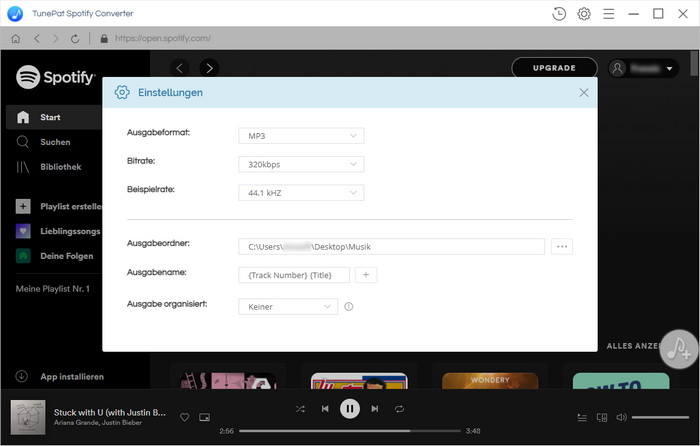Click the Spotify logo in the sidebar
This screenshot has height=446, width=700.
55,77
